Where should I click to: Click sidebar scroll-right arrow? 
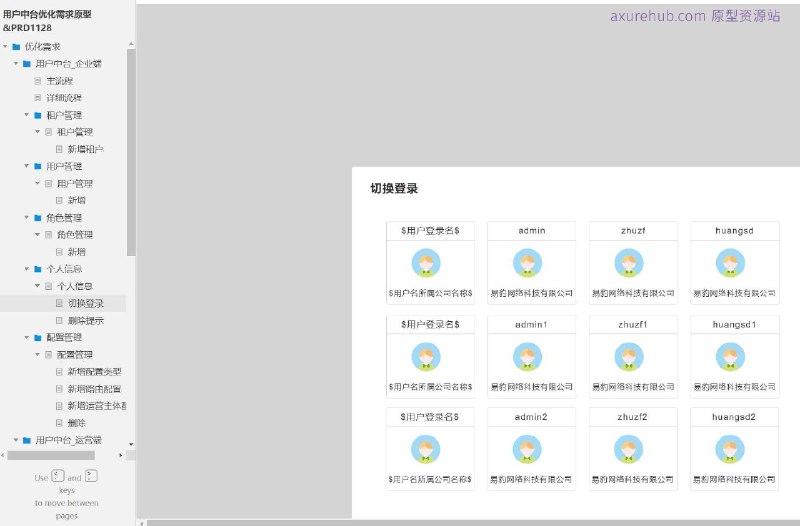120,455
